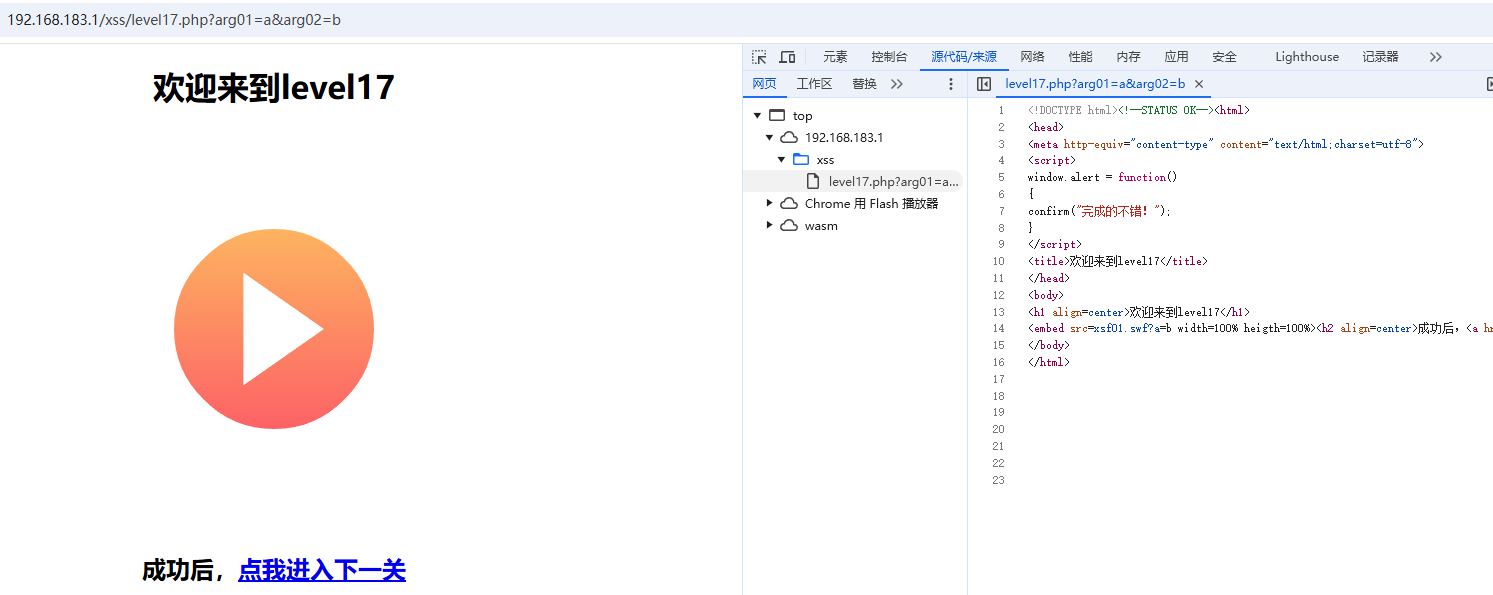Screen dimensions: 1493x595
Task: Select the 网页 navigator subtab
Action: [x=764, y=84]
